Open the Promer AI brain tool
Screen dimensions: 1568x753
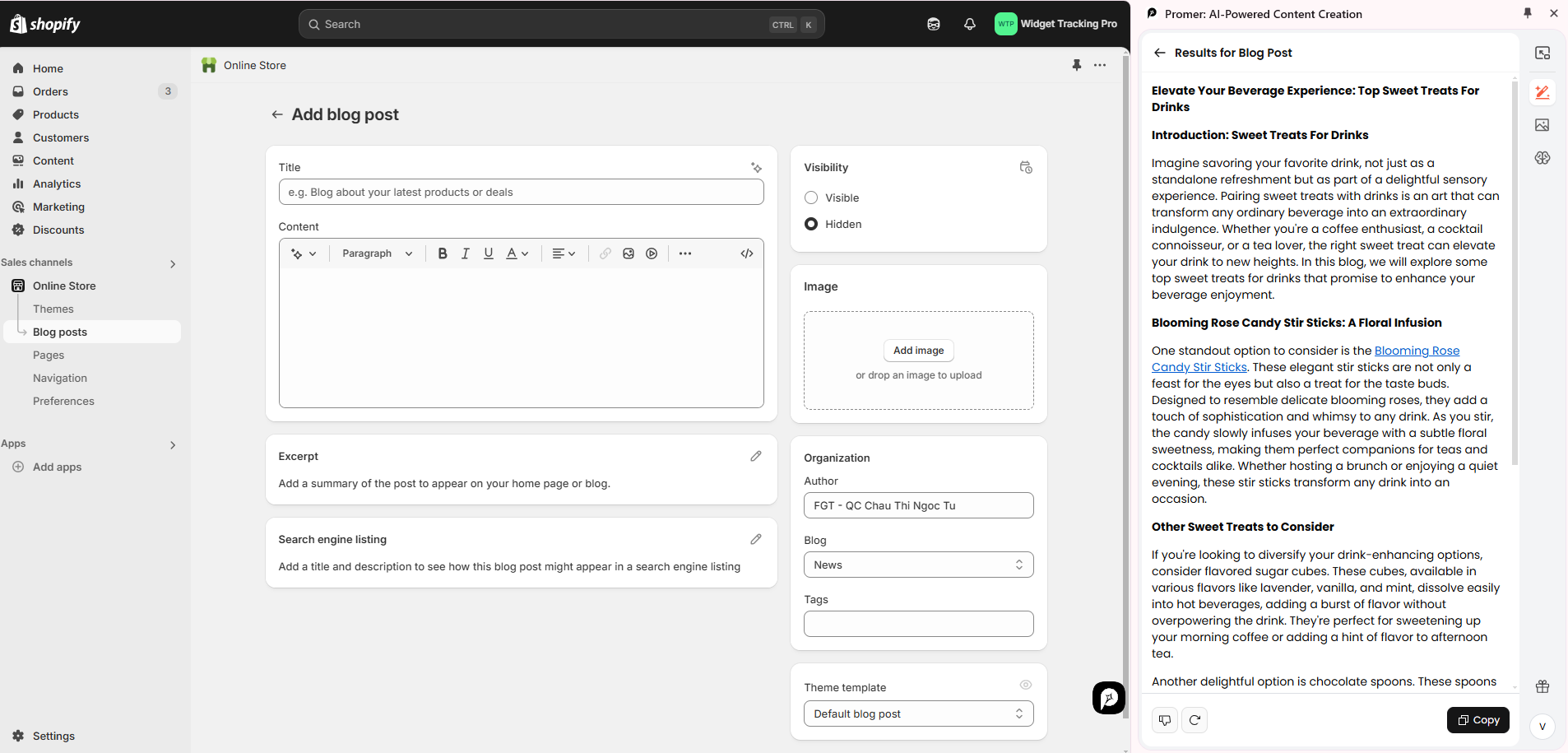(x=1542, y=158)
